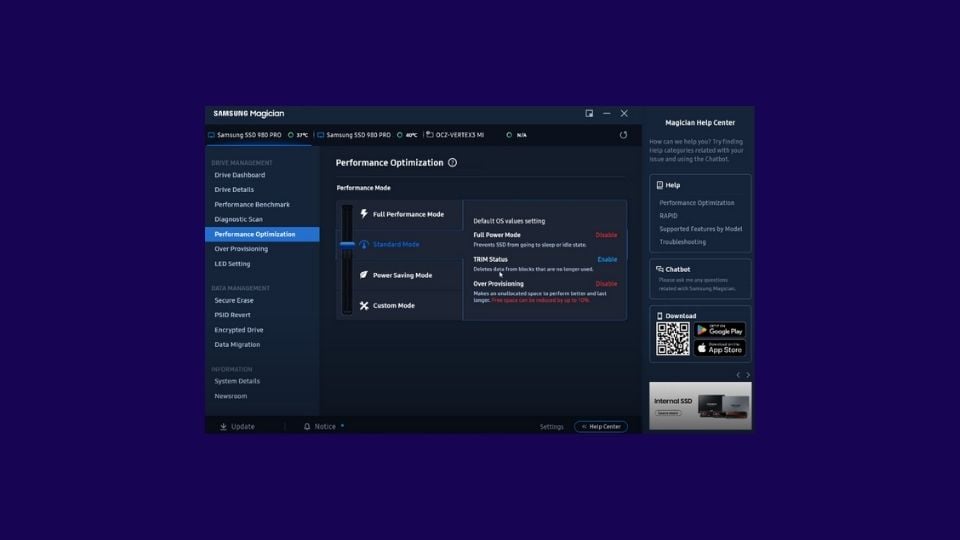Click the Enable value for TRIM Status
960x540 pixels.
[x=607, y=260]
